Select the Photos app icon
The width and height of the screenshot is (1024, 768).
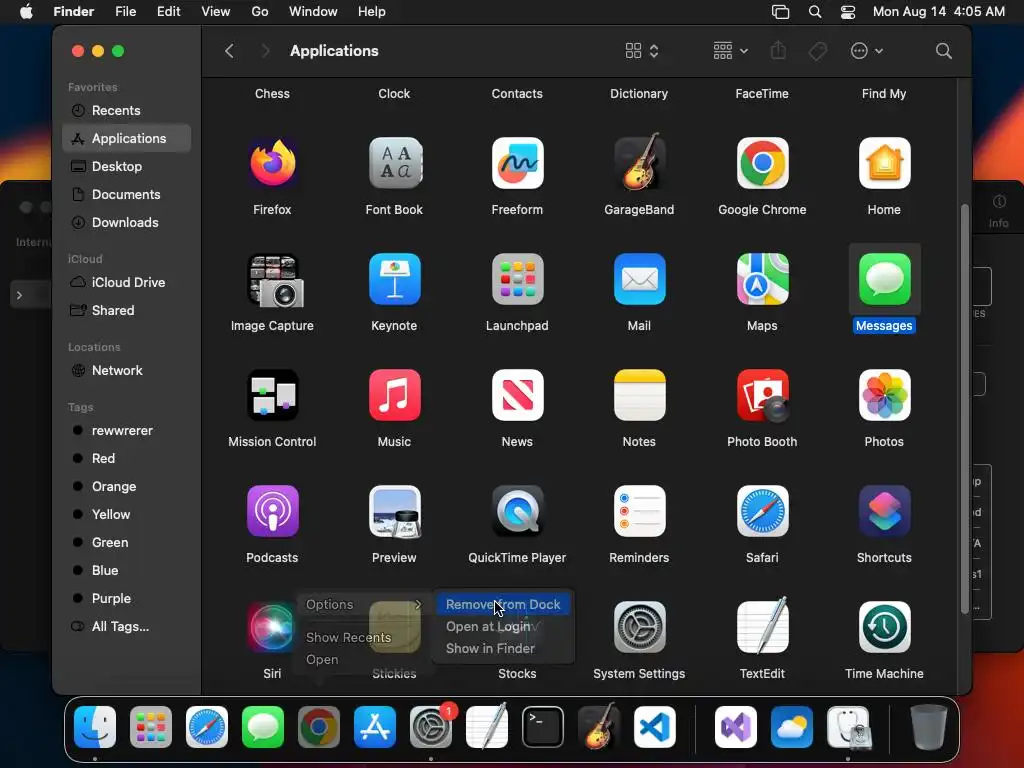coord(884,396)
